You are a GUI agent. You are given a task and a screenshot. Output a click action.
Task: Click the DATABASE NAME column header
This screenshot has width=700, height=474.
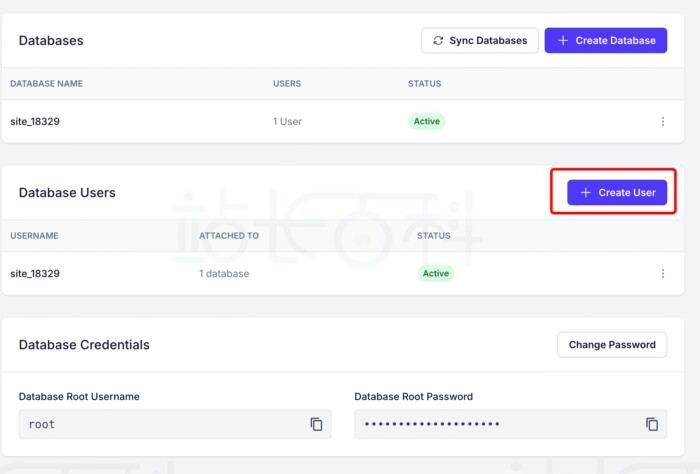tap(46, 83)
